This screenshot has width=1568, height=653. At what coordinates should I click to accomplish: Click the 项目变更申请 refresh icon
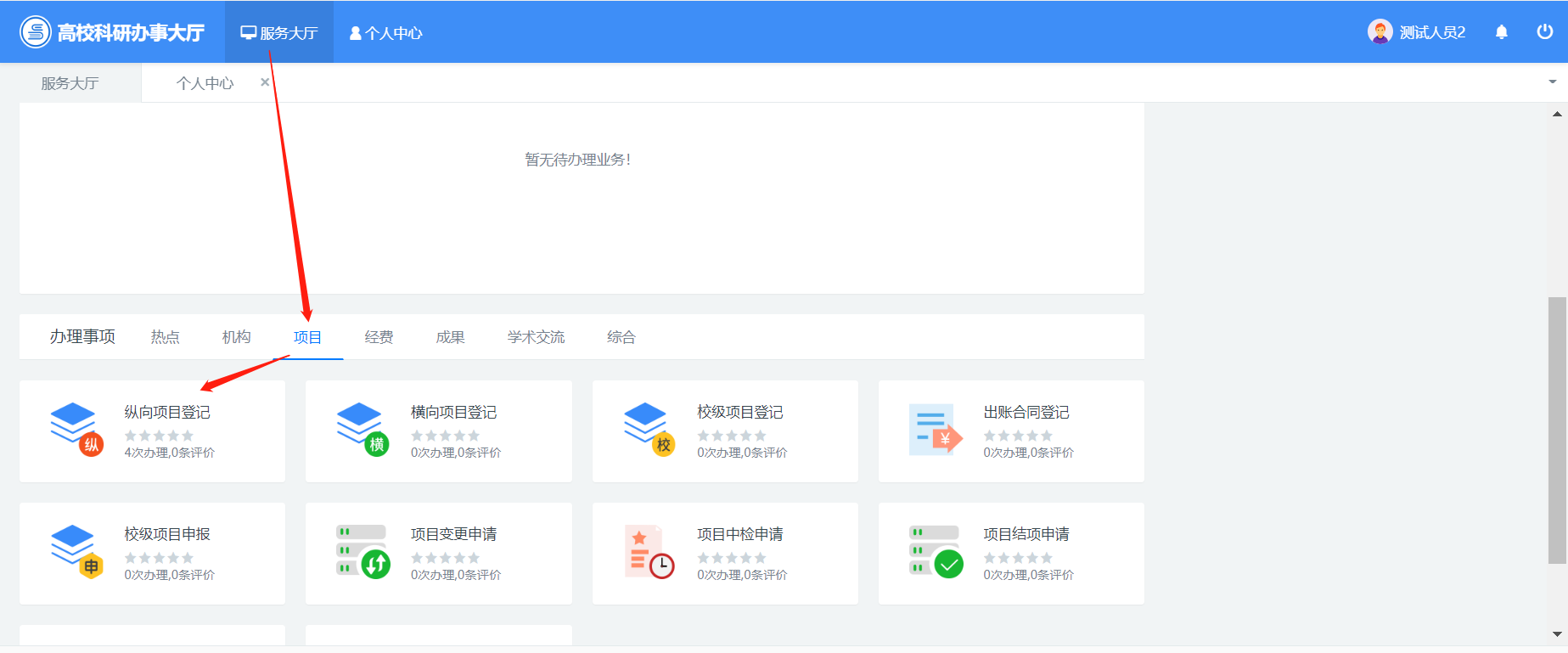tap(375, 563)
